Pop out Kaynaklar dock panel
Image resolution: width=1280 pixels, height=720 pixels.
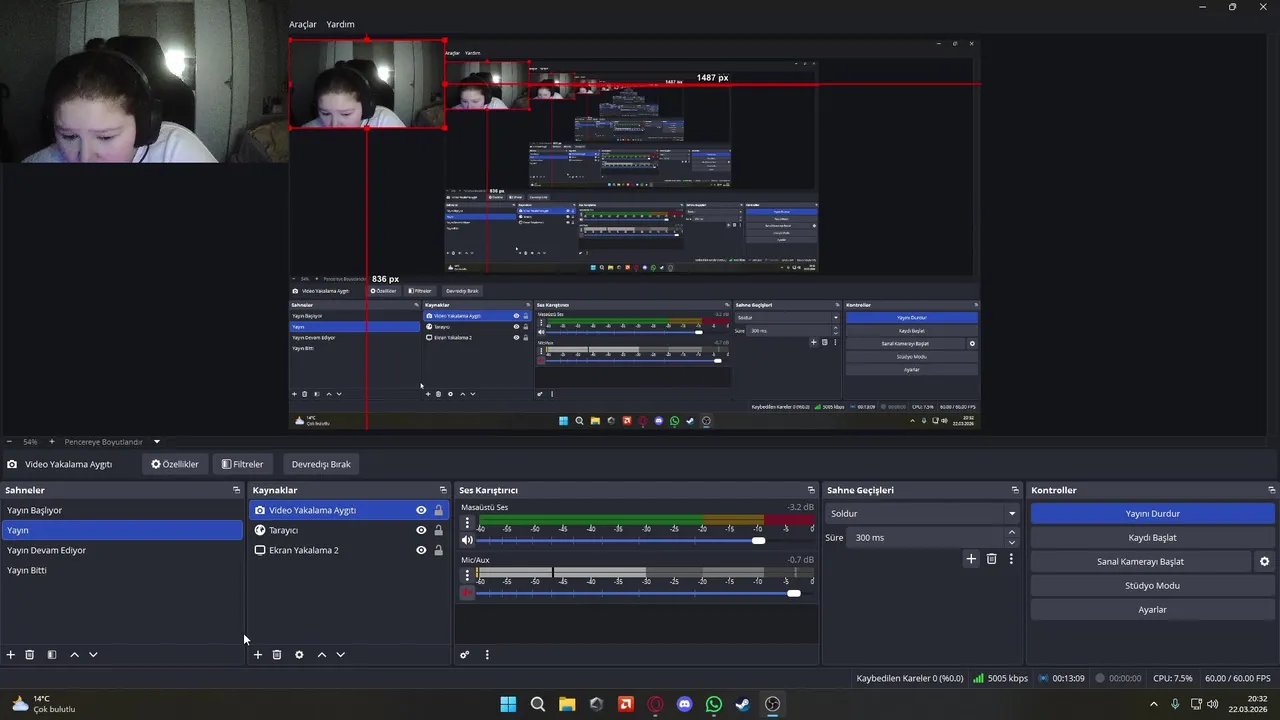pyautogui.click(x=443, y=490)
